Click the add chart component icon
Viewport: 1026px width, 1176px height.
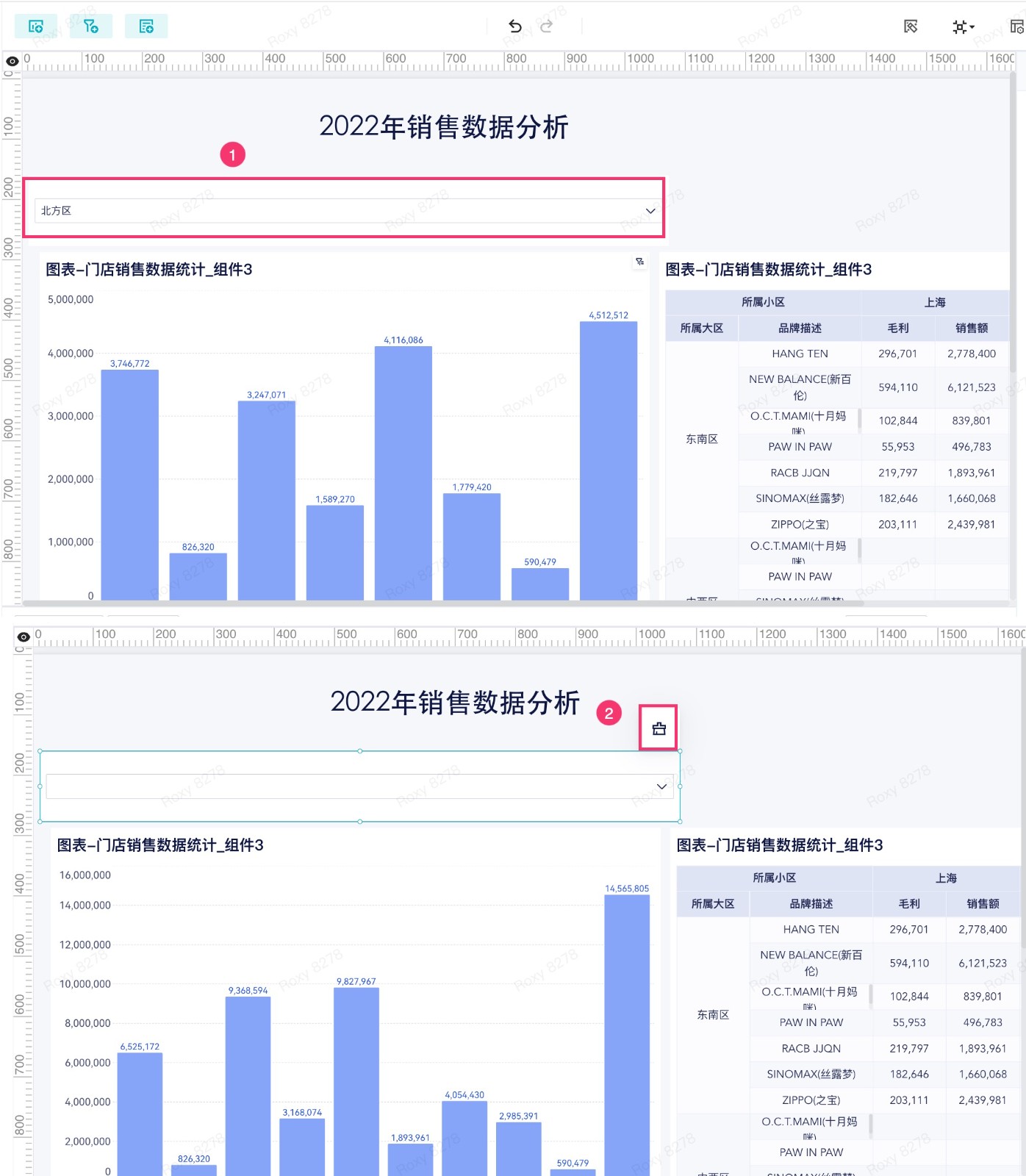point(36,26)
